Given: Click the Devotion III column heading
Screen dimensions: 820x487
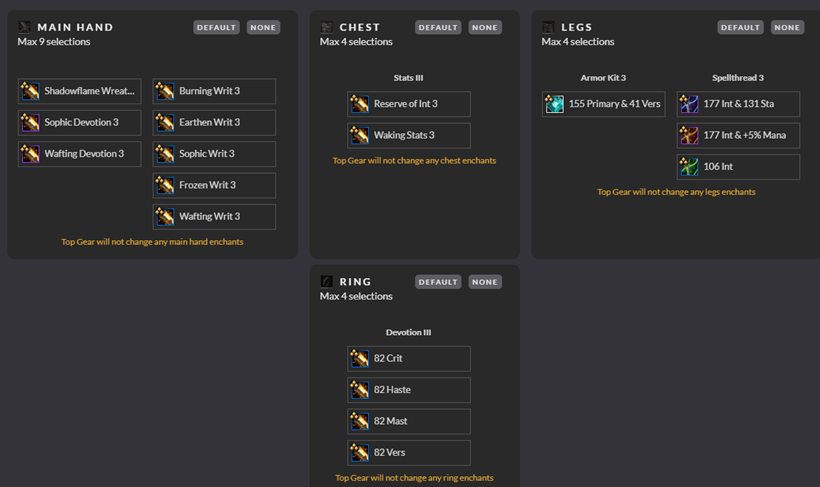Looking at the screenshot, I should tap(408, 332).
